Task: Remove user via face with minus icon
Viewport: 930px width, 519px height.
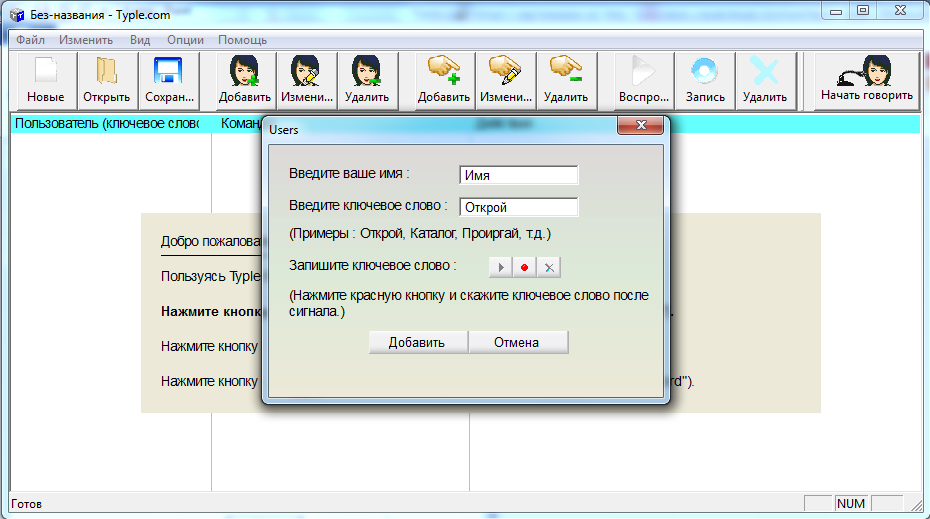Action: tap(366, 80)
